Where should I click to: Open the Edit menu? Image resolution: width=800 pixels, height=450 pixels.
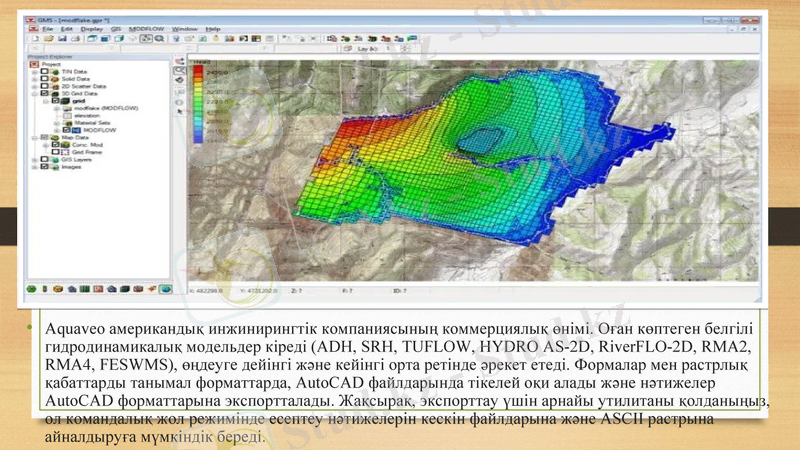tap(67, 29)
